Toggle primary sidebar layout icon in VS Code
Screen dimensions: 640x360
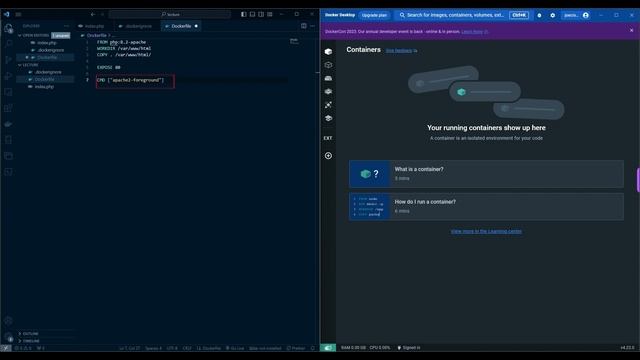coord(244,14)
